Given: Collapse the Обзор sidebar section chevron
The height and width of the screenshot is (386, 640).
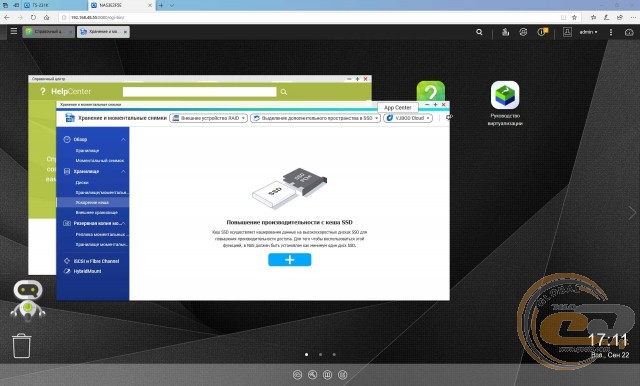Looking at the screenshot, I should pos(123,140).
